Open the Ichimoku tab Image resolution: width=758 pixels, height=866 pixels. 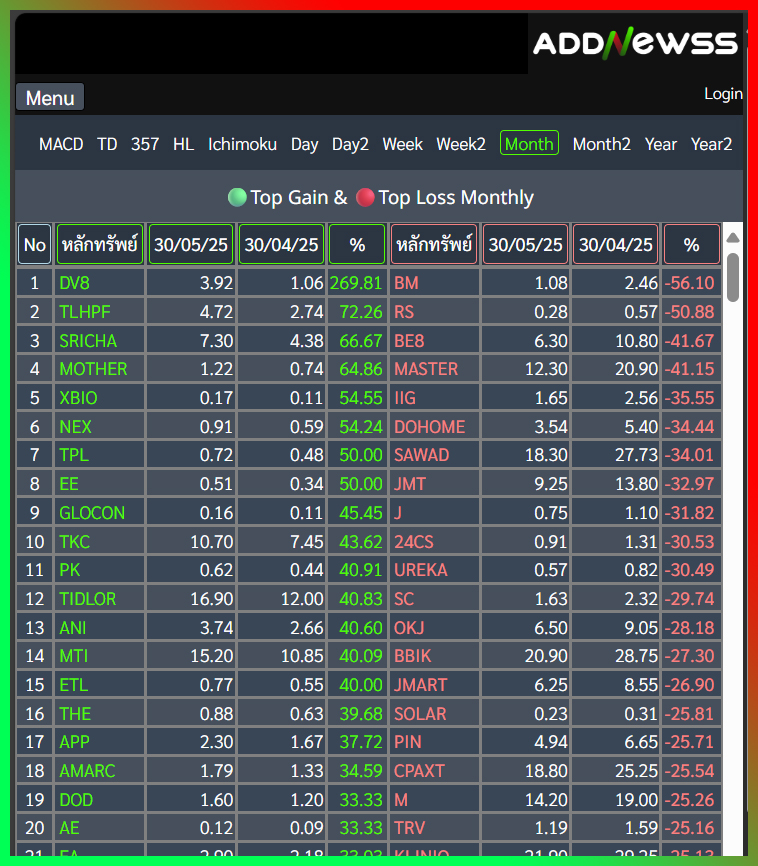pyautogui.click(x=242, y=144)
